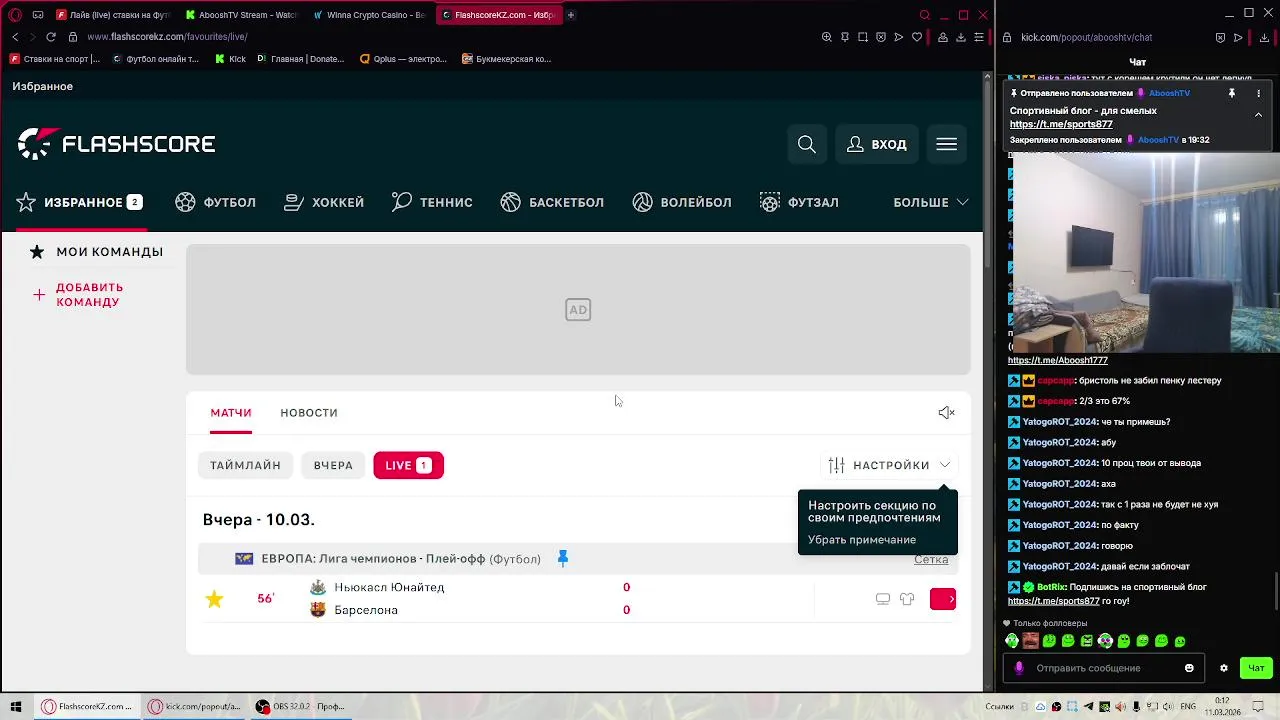
Task: Click the heart bookmark icon in toolbar
Action: tap(917, 37)
